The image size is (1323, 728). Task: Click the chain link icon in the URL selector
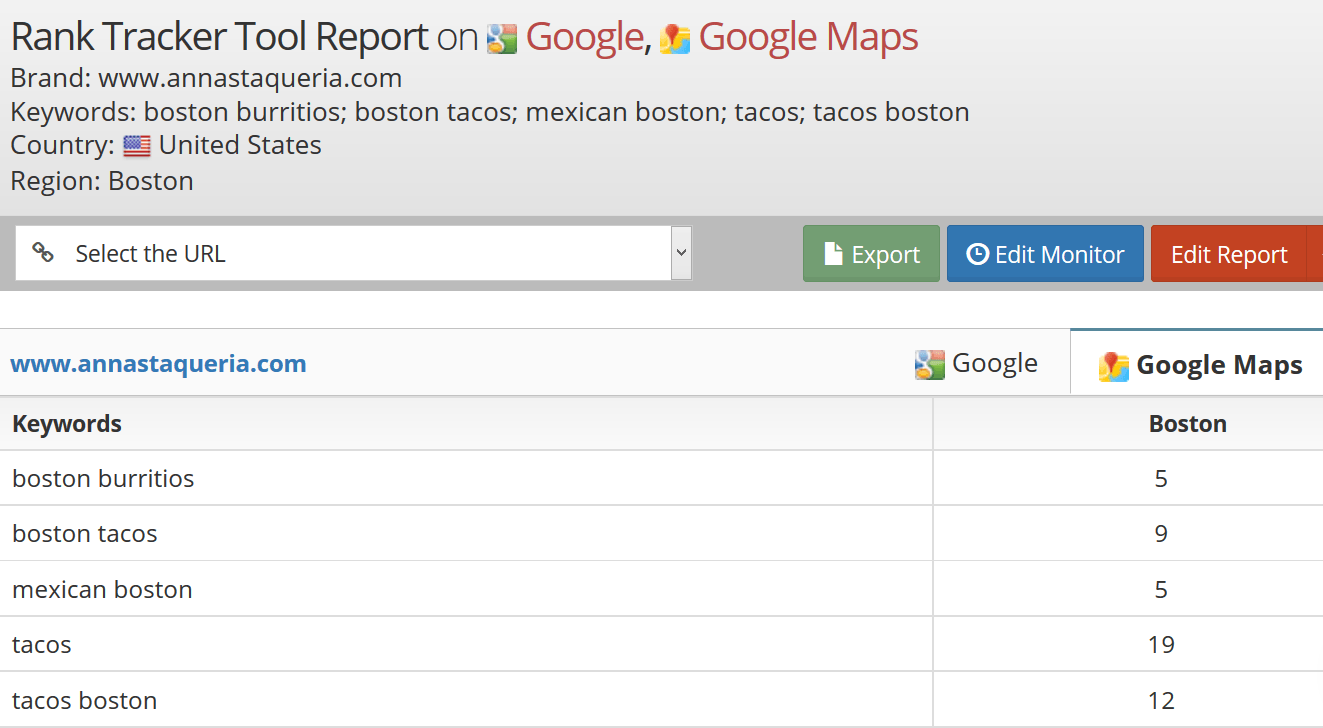tap(43, 252)
